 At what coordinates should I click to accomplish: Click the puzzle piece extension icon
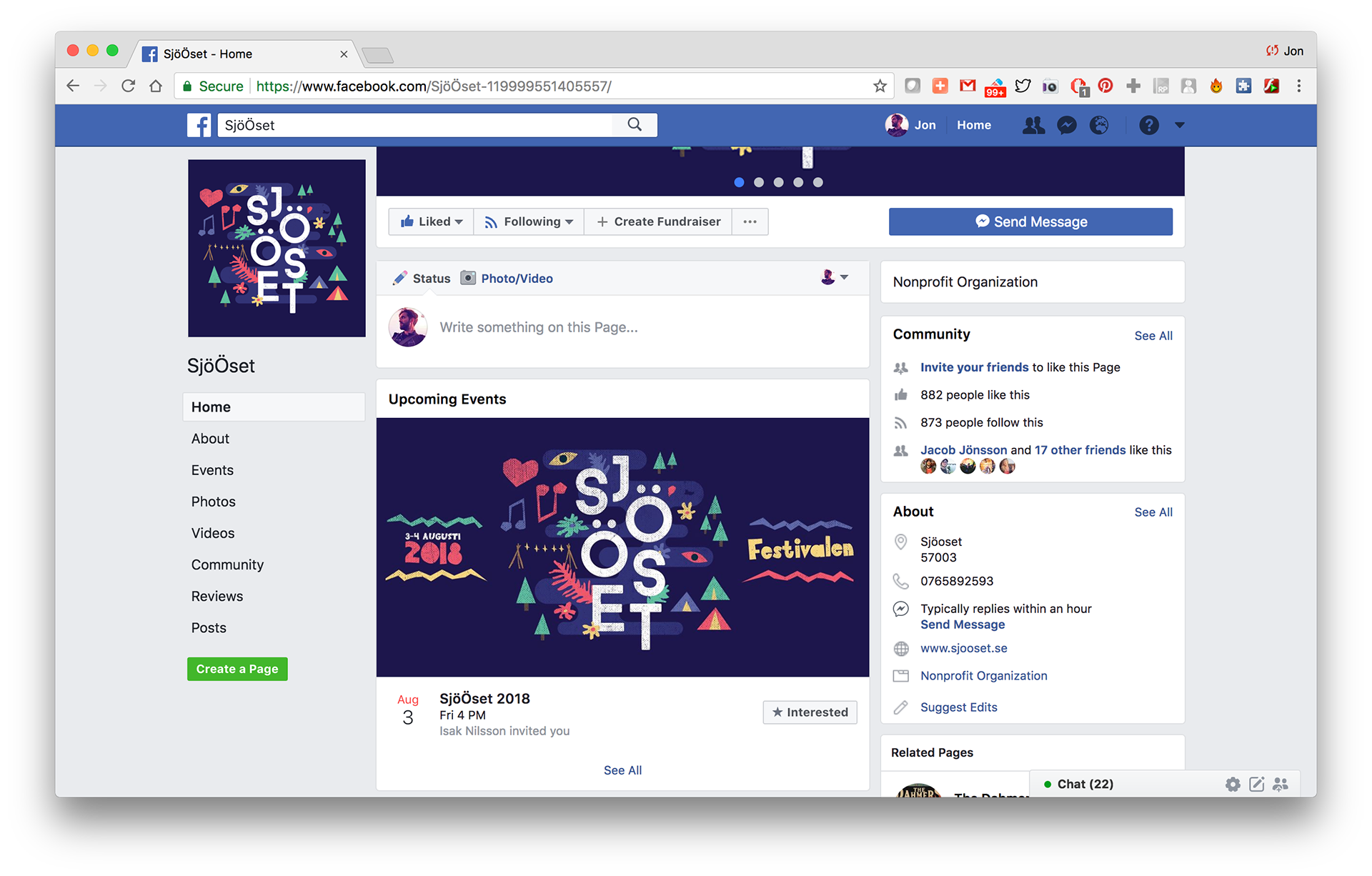click(x=1244, y=86)
